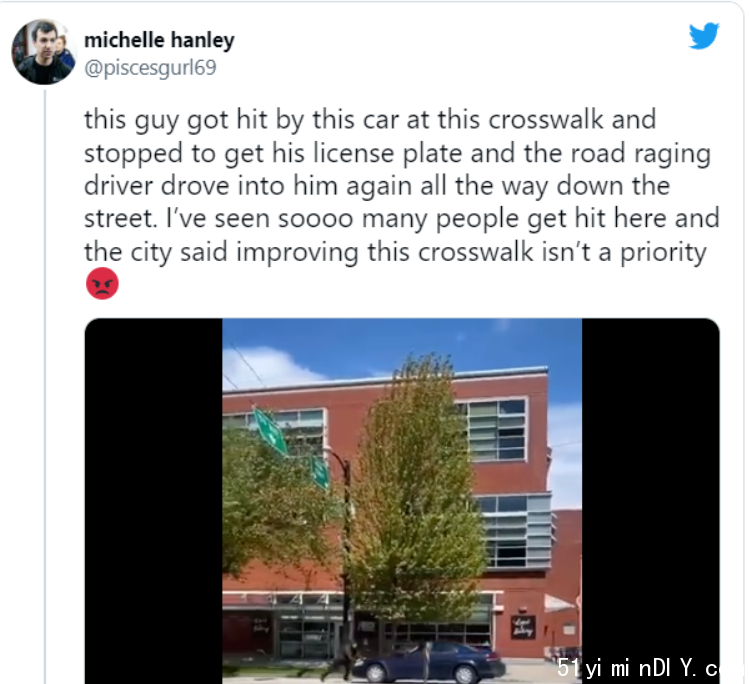Click the Twitter bird logo
Screen dimensions: 749x684
(x=704, y=35)
